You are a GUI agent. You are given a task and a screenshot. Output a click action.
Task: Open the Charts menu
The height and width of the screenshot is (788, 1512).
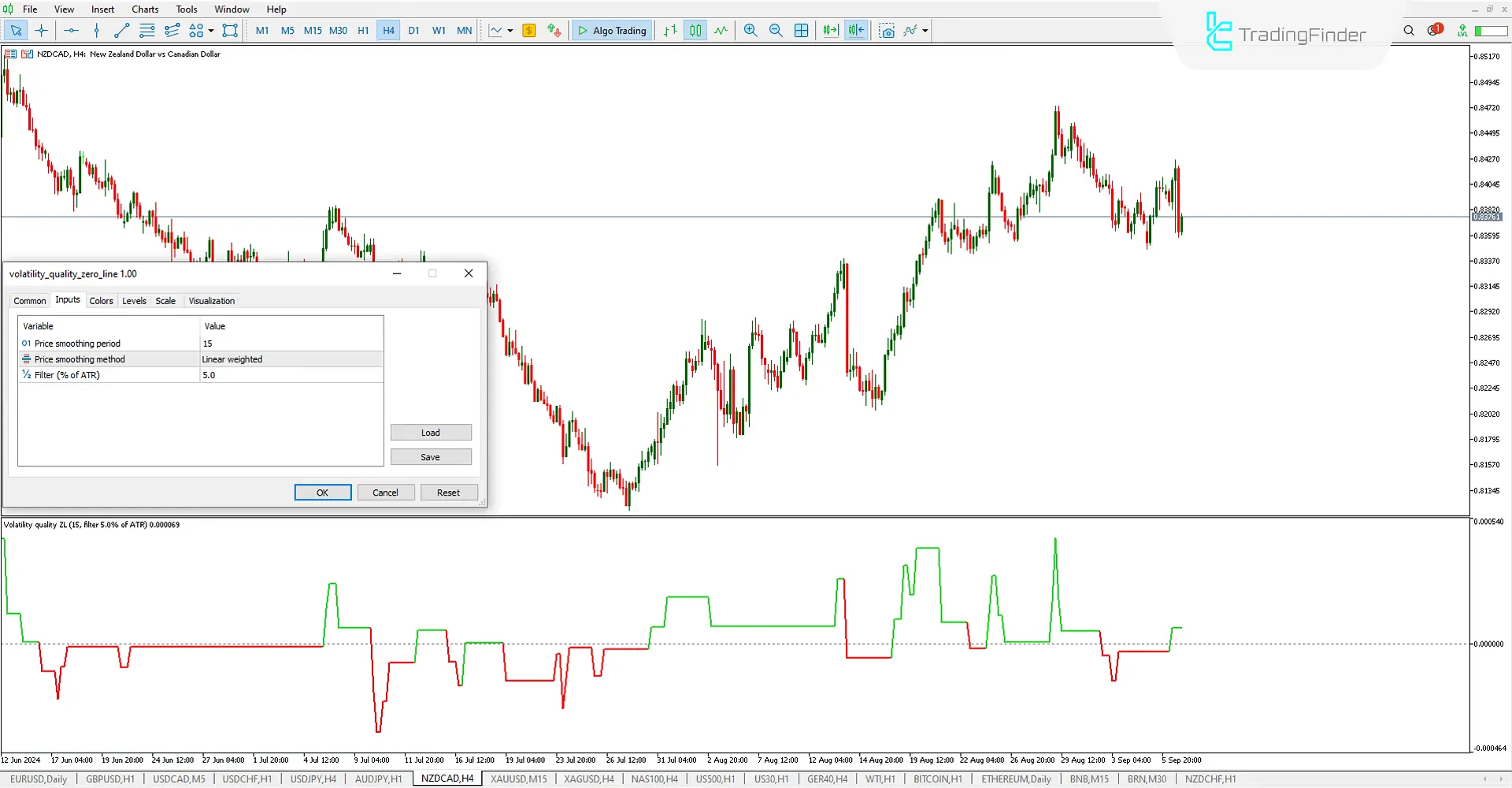click(x=144, y=9)
